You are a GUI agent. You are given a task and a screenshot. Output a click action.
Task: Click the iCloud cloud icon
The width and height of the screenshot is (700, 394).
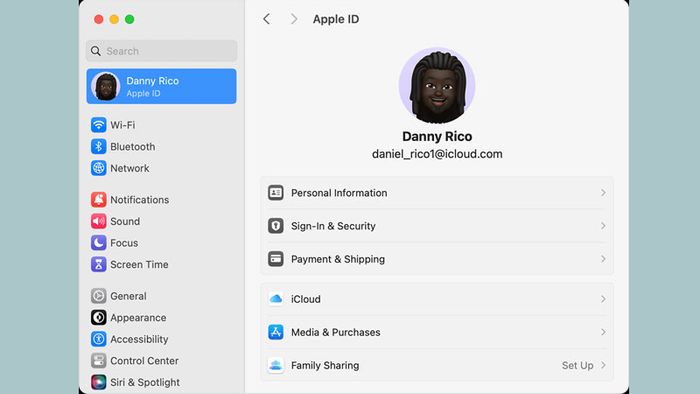click(x=275, y=299)
